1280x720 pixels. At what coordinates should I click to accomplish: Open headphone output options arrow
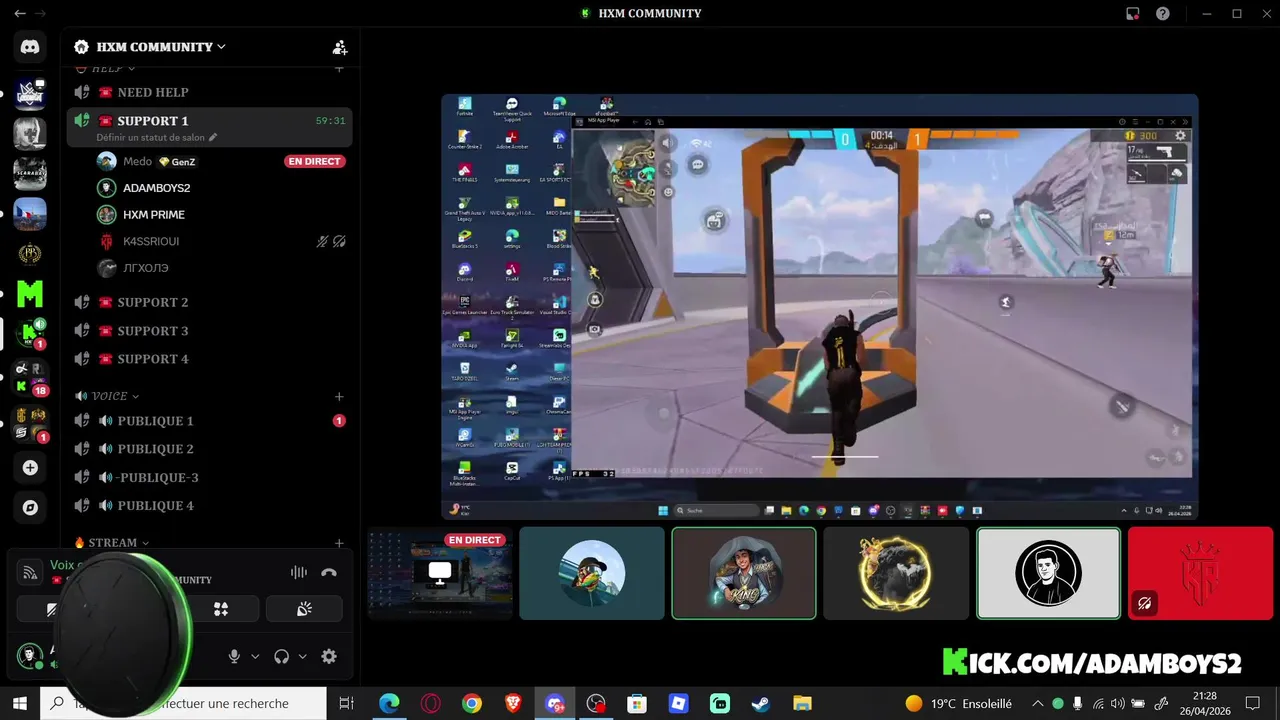tap(302, 657)
